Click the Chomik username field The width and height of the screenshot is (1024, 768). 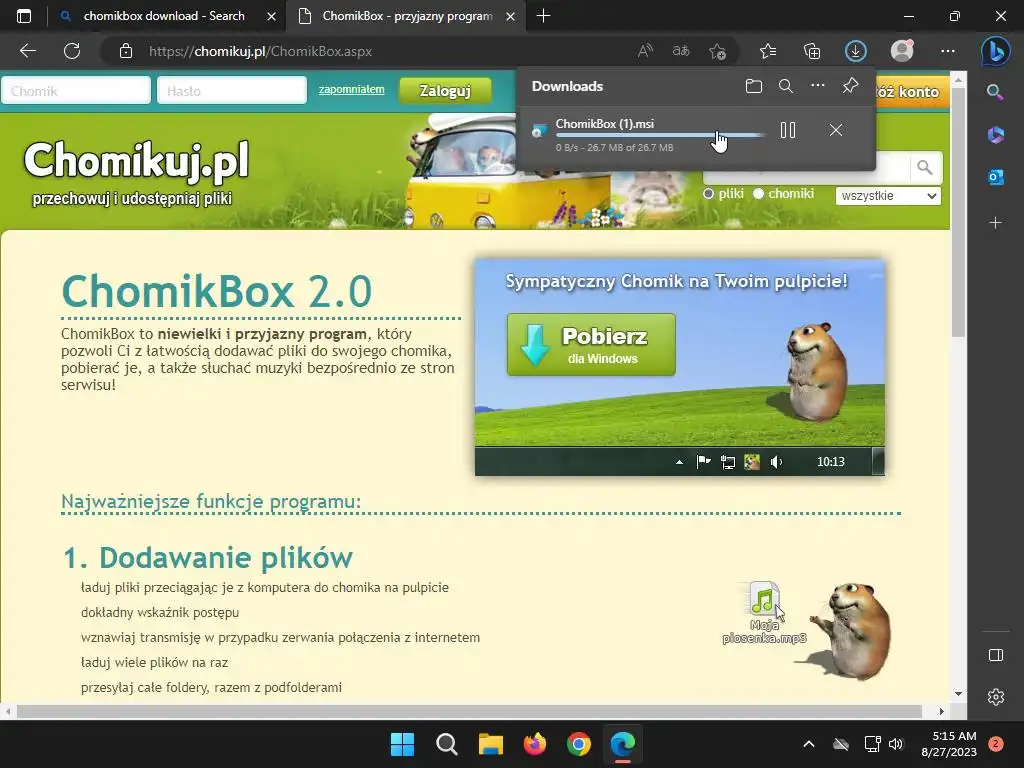(x=76, y=91)
